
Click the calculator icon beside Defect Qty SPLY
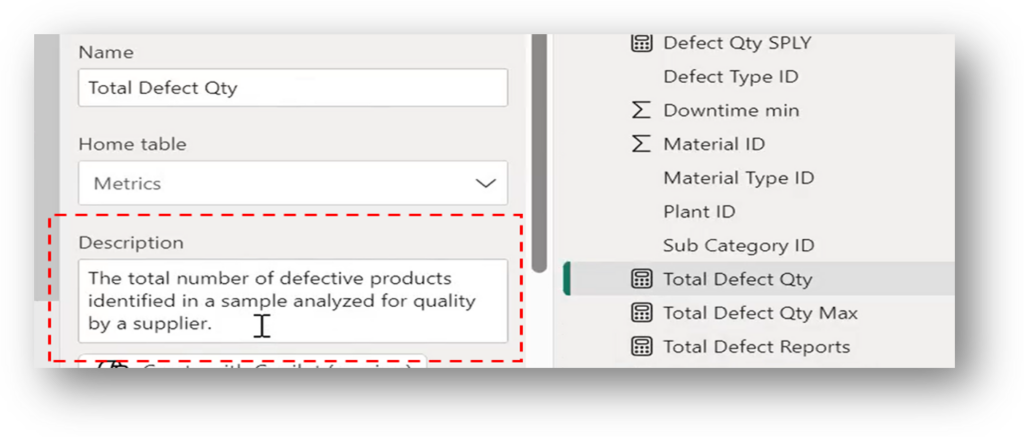point(641,43)
